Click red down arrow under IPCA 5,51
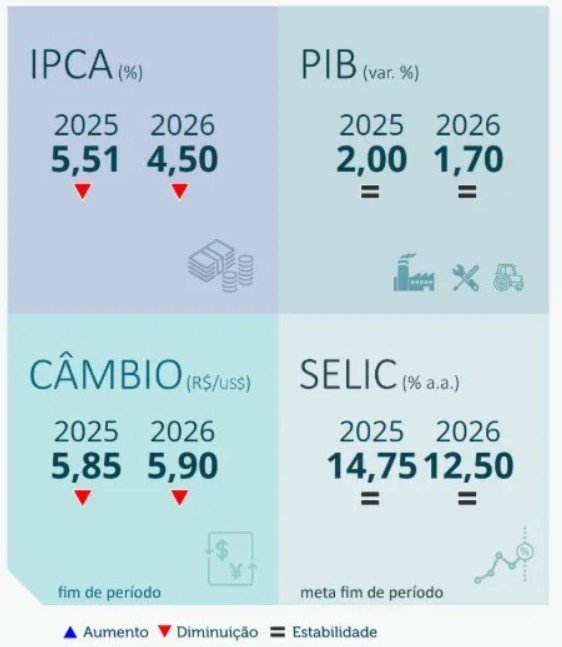 point(83,191)
